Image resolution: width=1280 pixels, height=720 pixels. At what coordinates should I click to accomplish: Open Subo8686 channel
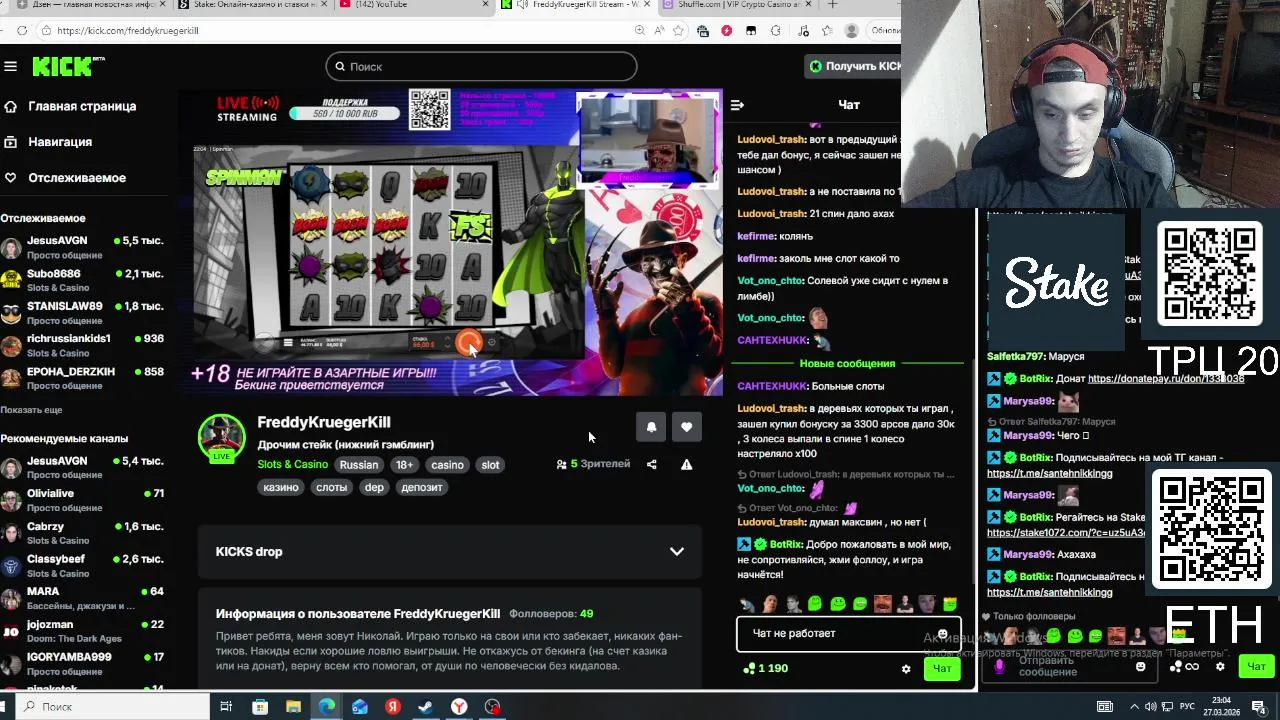82,280
